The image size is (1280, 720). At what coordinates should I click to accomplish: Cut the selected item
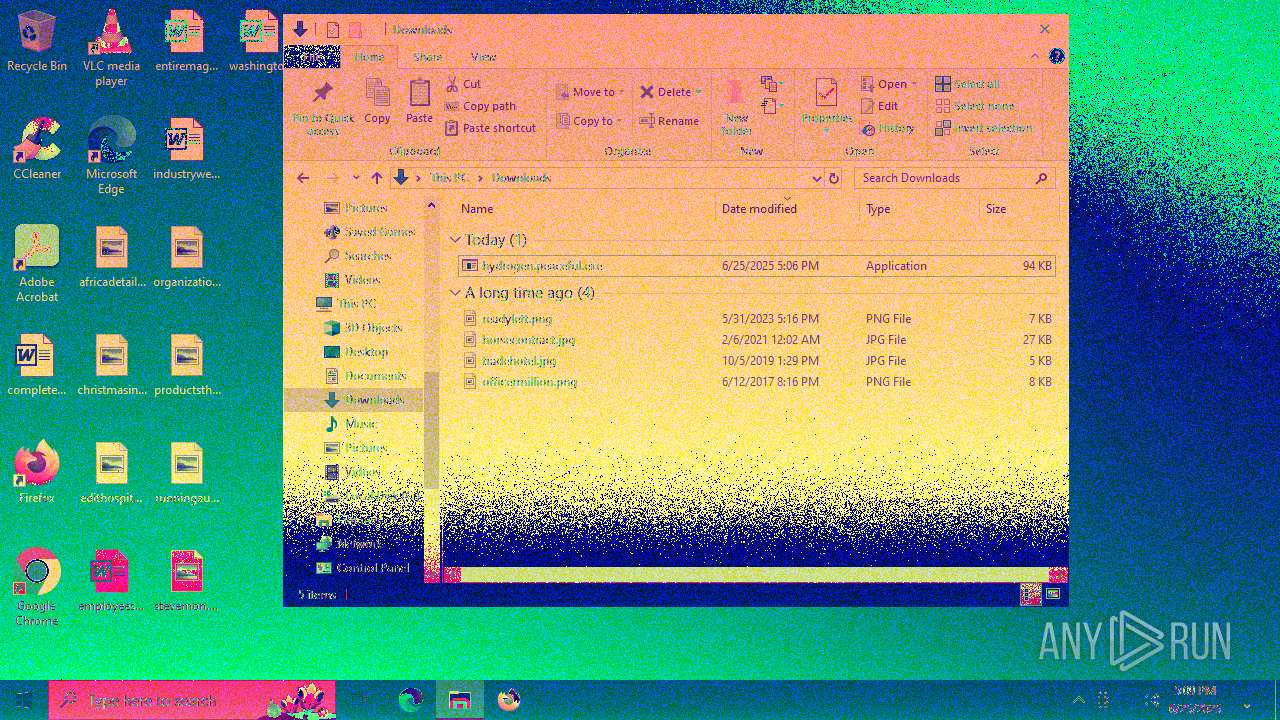click(463, 84)
